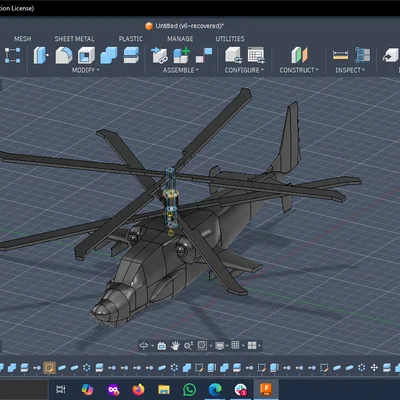Select the Joint tool icon
Viewport: 400px width, 400px height.
[x=204, y=55]
